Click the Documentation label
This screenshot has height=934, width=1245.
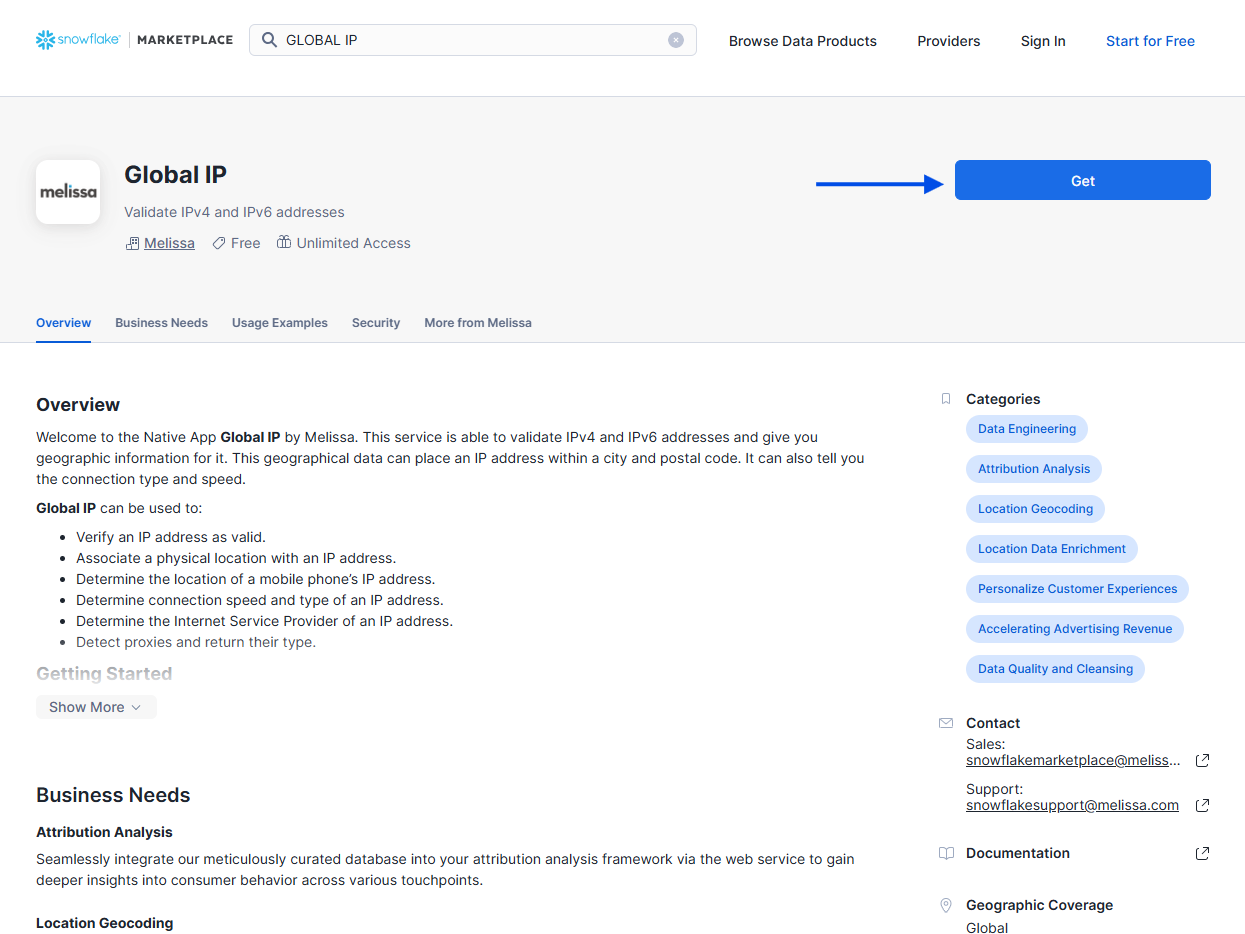tap(1018, 853)
